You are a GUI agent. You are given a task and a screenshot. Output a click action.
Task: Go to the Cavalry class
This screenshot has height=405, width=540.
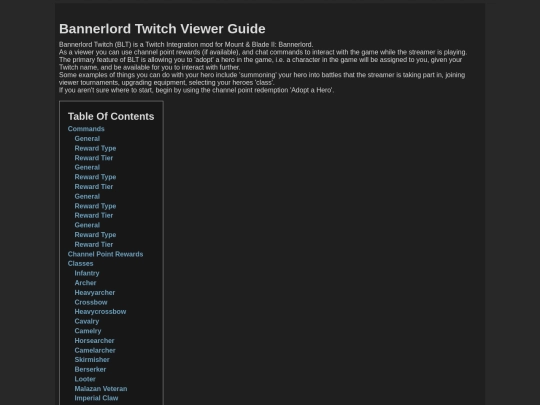pyautogui.click(x=87, y=321)
